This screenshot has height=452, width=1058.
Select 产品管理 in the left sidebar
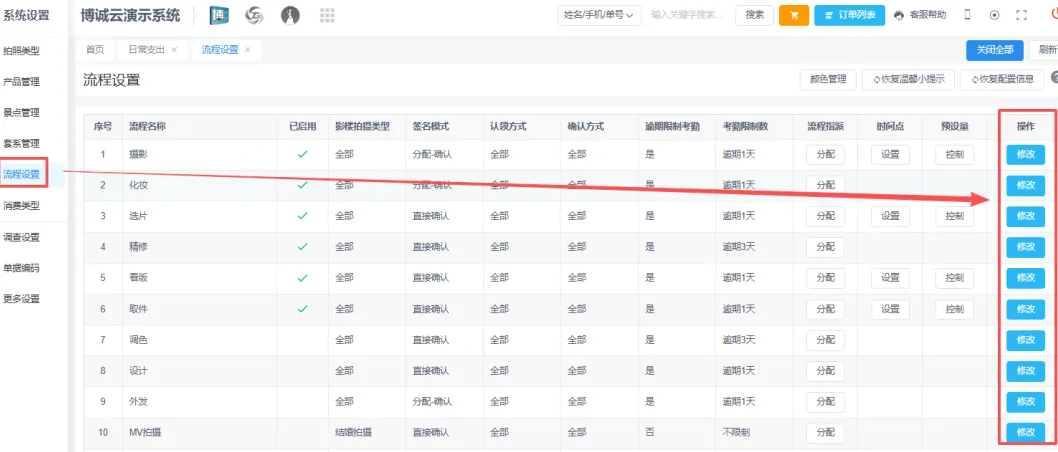[22, 81]
